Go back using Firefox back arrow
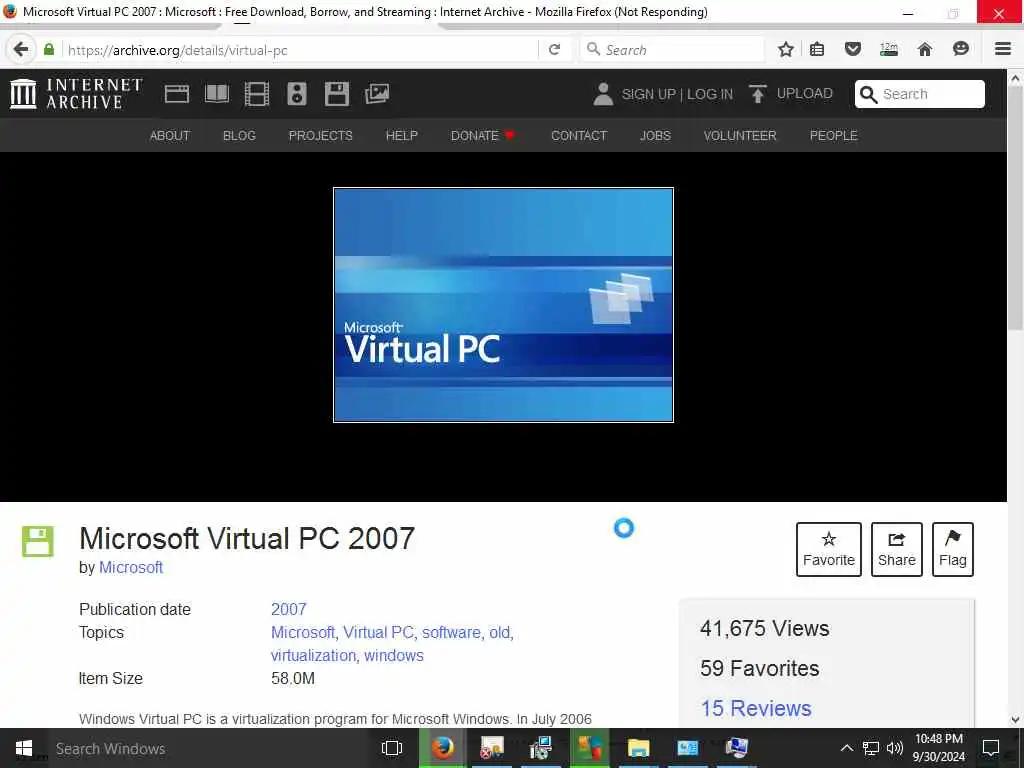This screenshot has height=768, width=1024. tap(21, 50)
